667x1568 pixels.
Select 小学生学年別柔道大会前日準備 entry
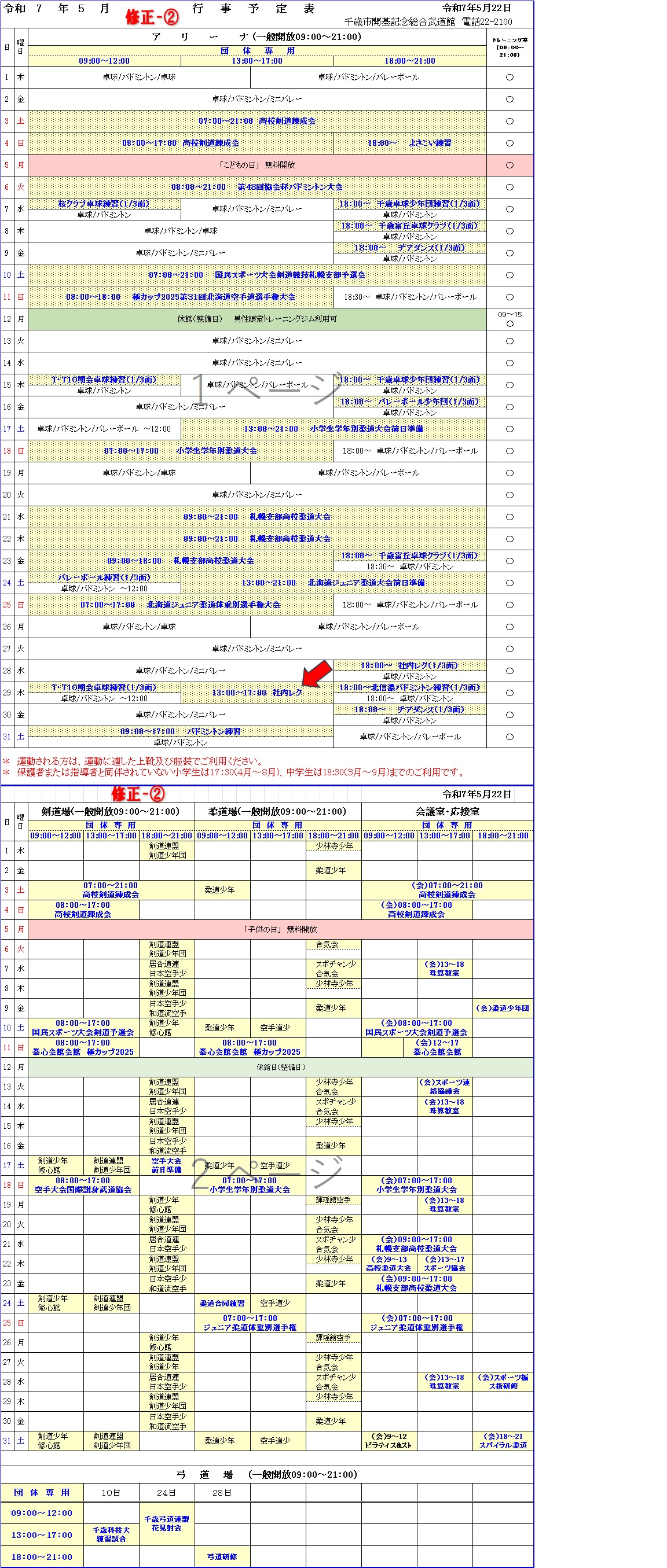[334, 429]
